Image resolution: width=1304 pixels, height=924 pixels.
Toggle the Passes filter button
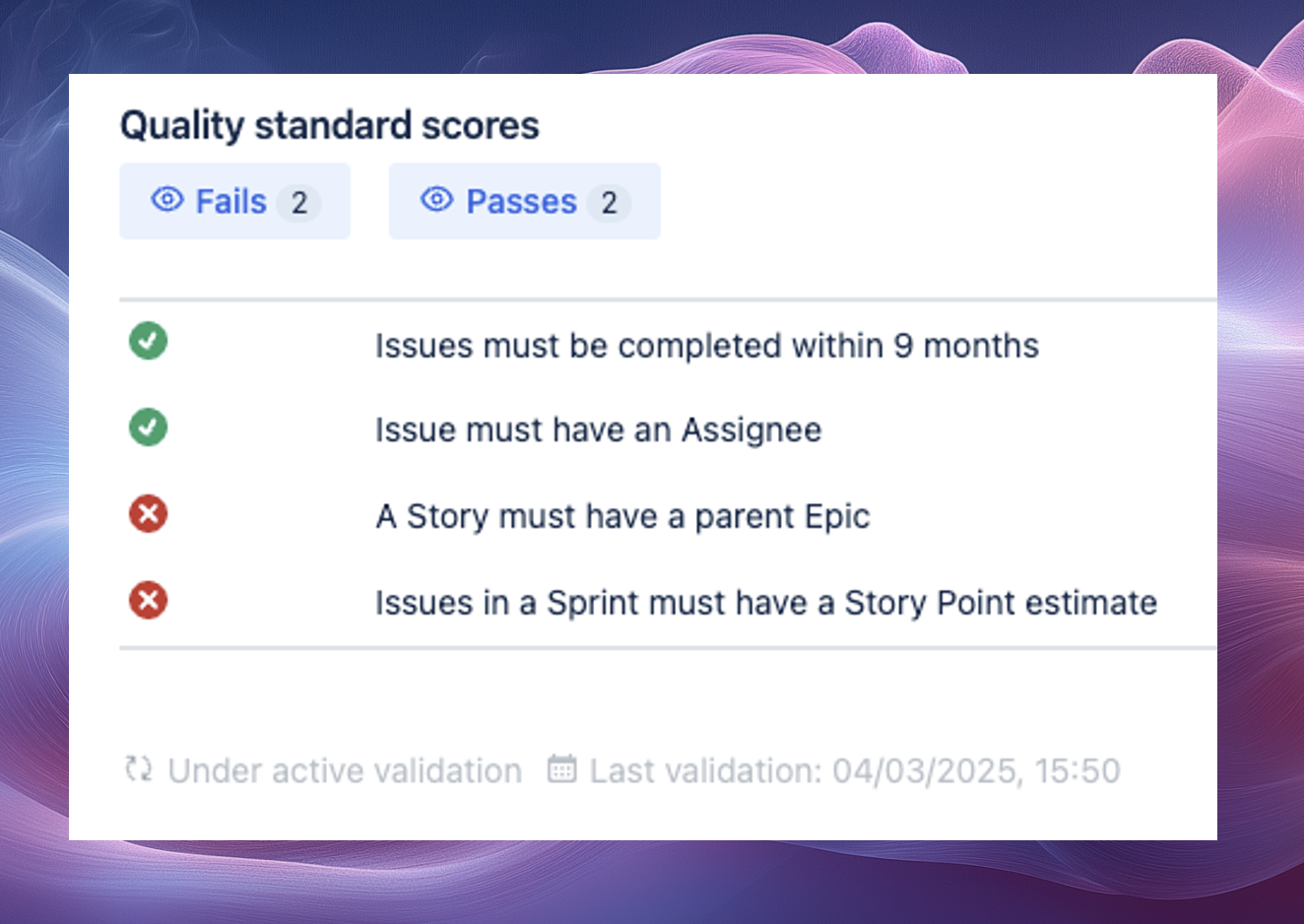524,201
